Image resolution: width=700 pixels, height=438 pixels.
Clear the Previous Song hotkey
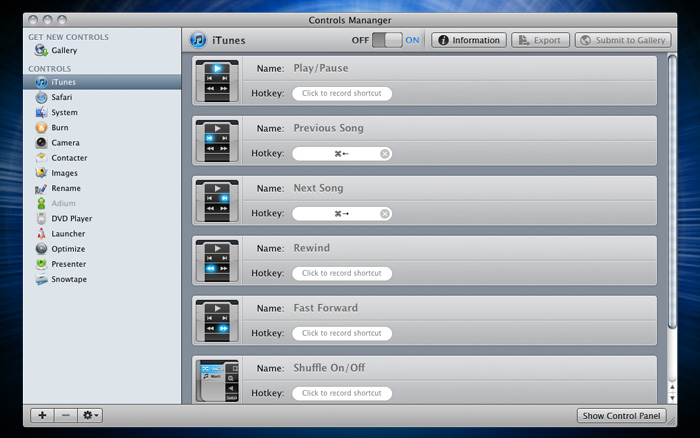coord(385,154)
